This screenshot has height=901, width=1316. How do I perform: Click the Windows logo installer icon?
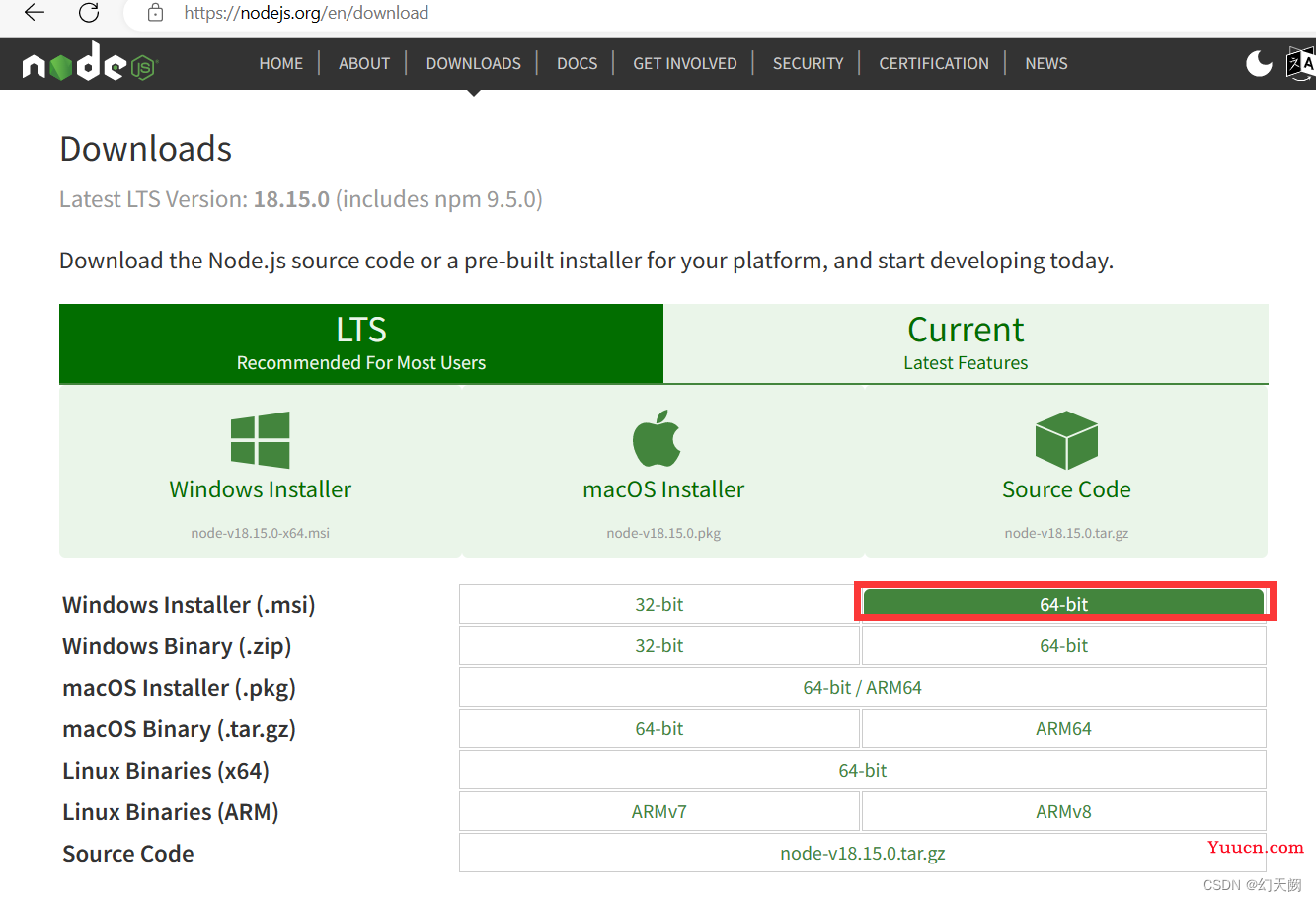tap(260, 440)
